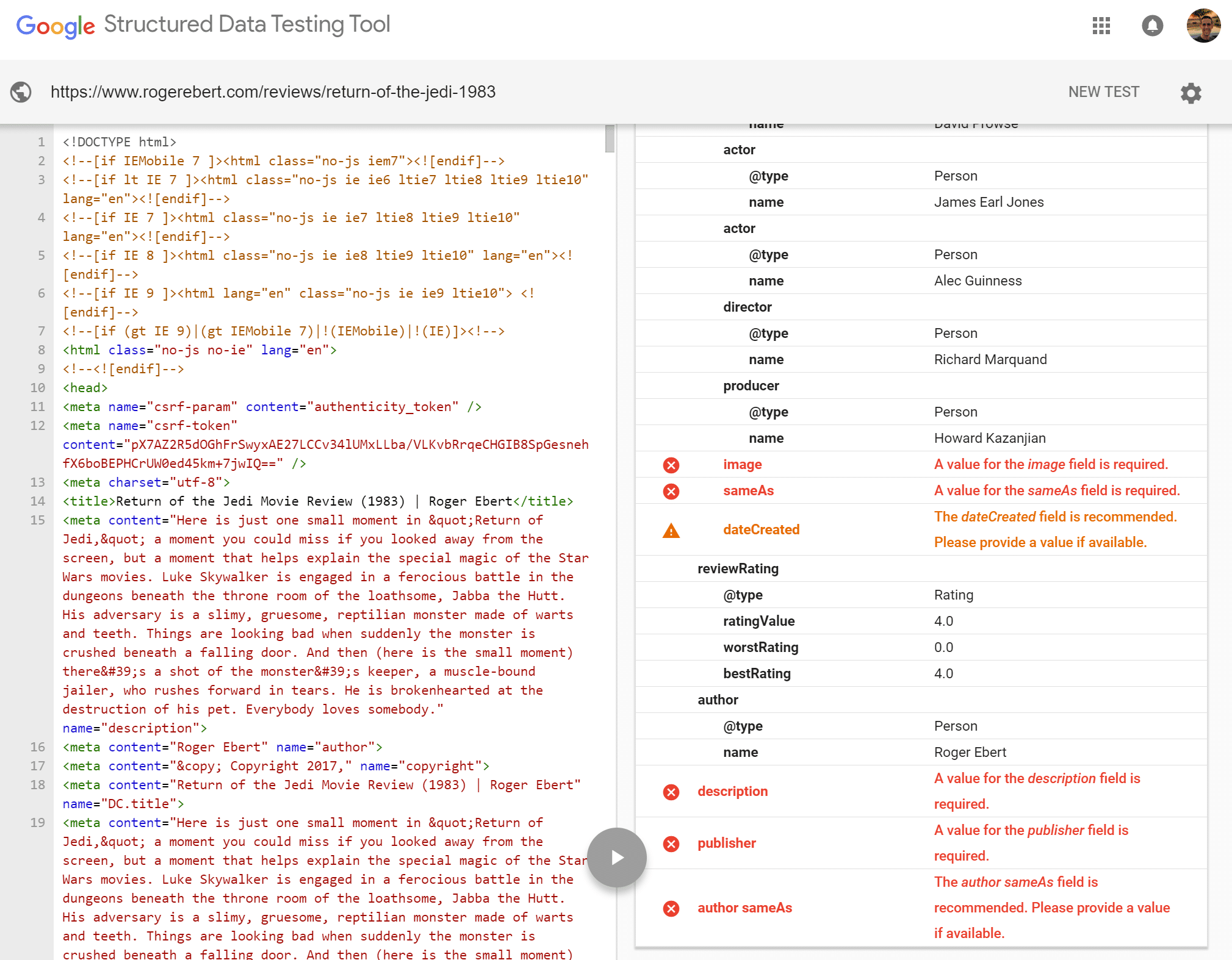Click the DOCTYPE html line in code
Screen dimensions: 1232x960
click(120, 142)
